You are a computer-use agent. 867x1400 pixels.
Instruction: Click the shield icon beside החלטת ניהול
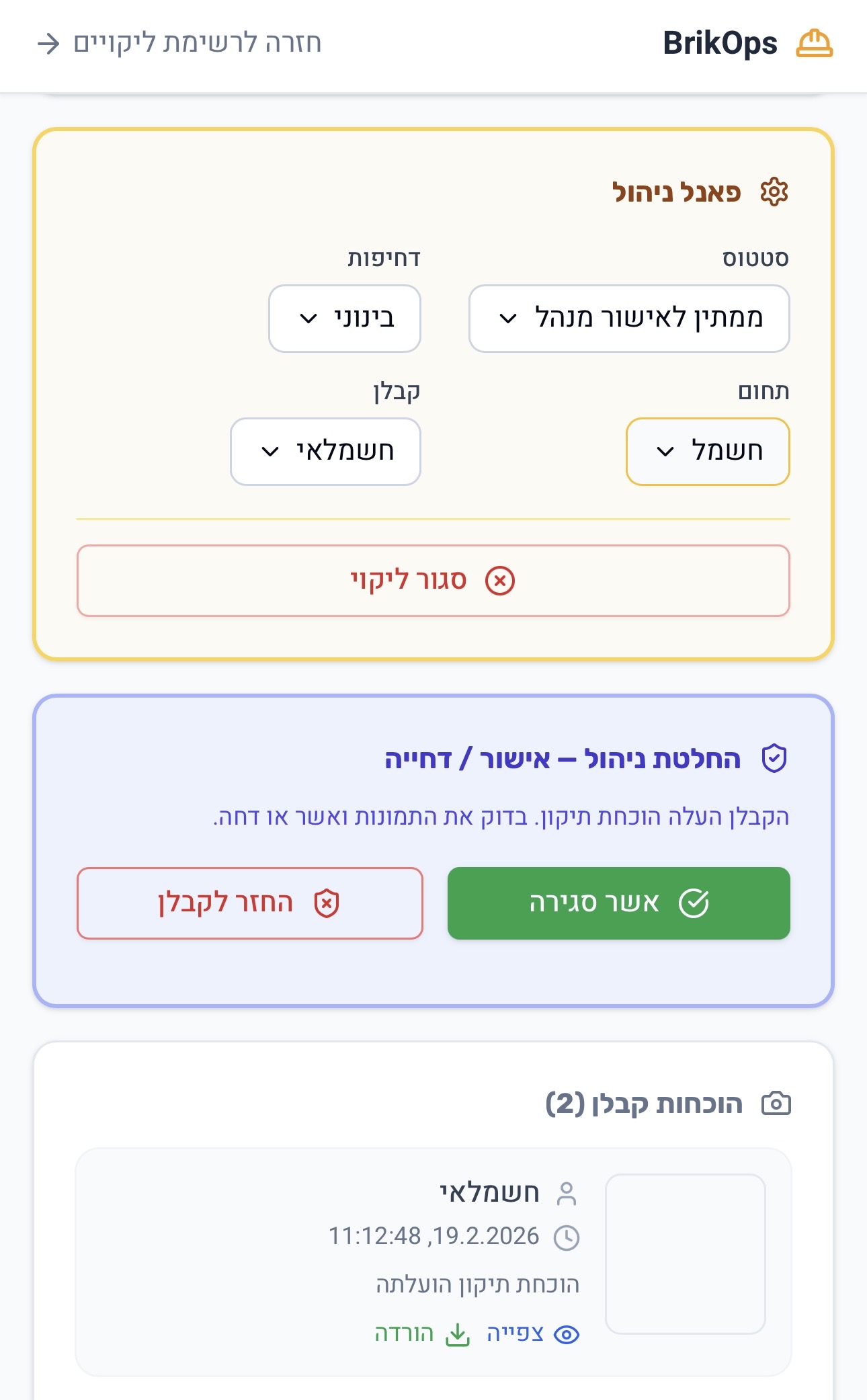(x=774, y=757)
